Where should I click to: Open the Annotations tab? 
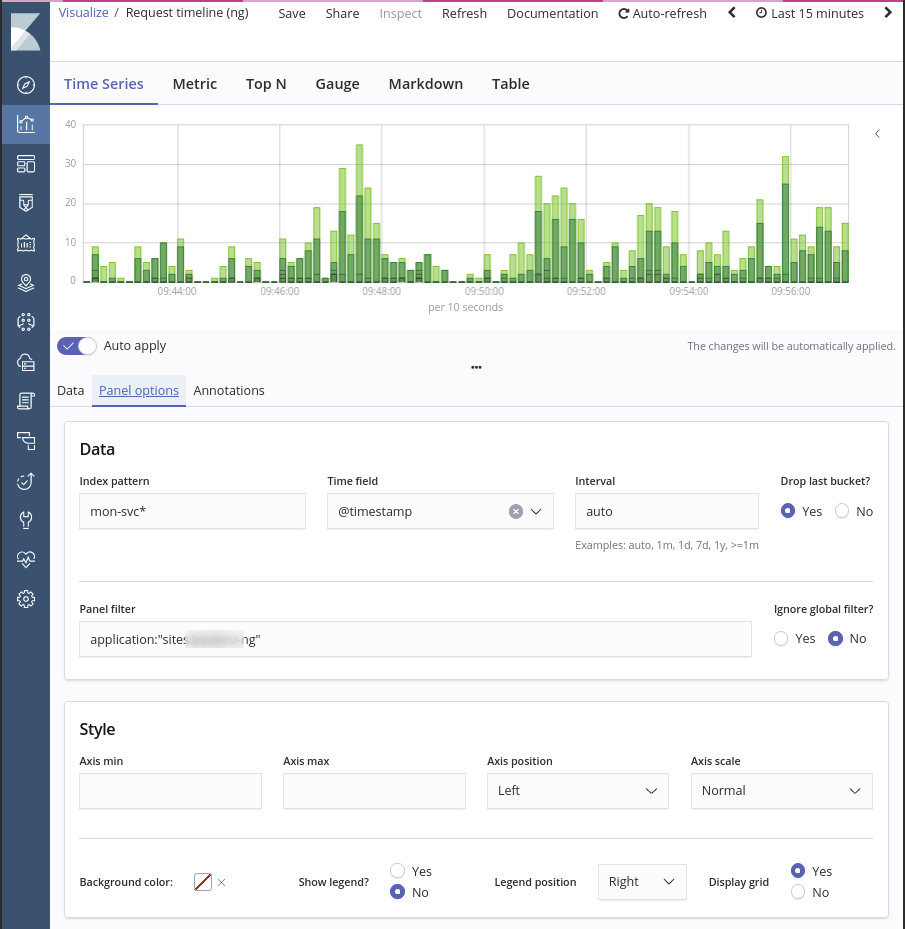point(229,391)
